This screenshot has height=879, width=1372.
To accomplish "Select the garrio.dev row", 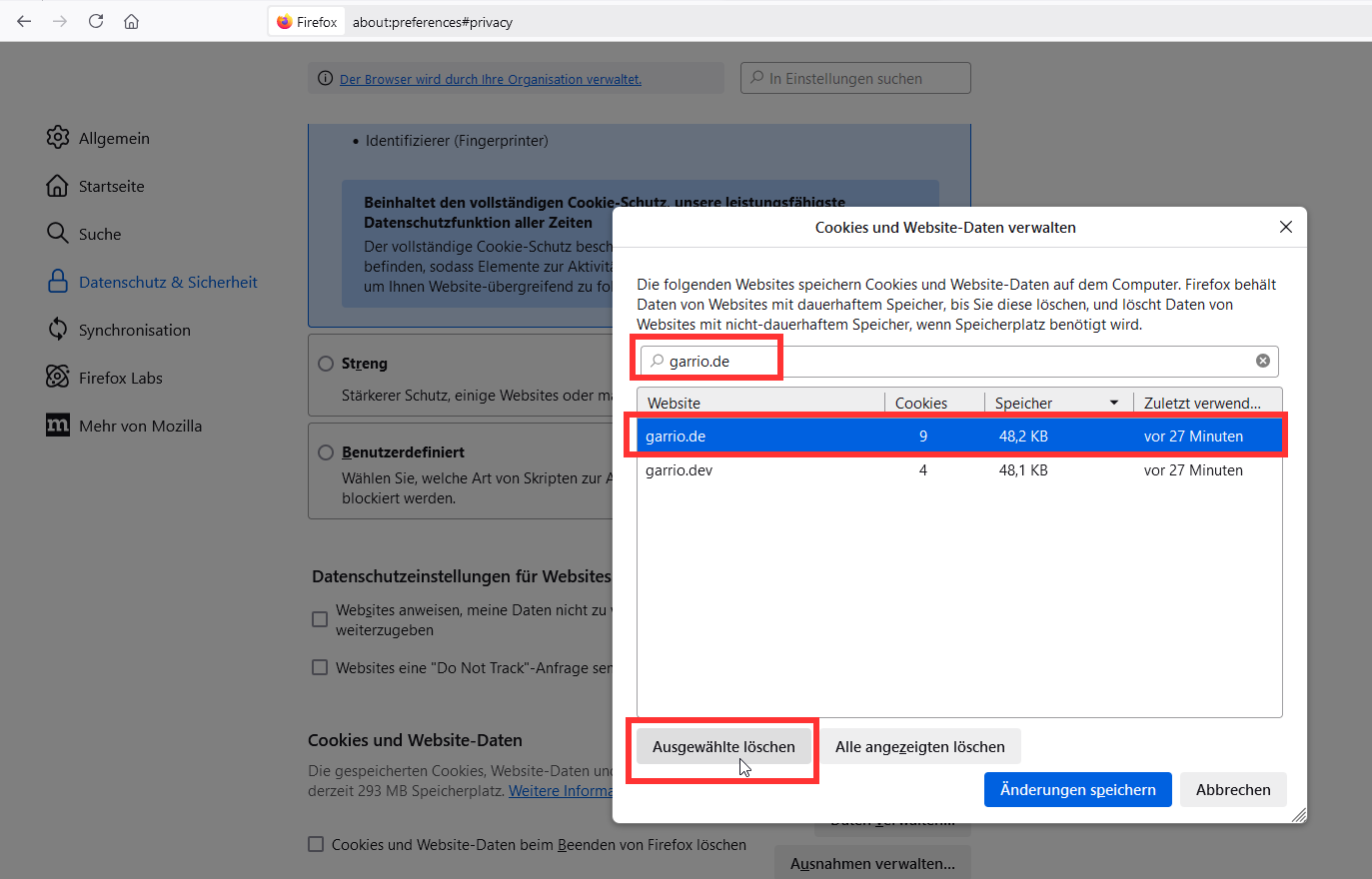I will pos(959,469).
